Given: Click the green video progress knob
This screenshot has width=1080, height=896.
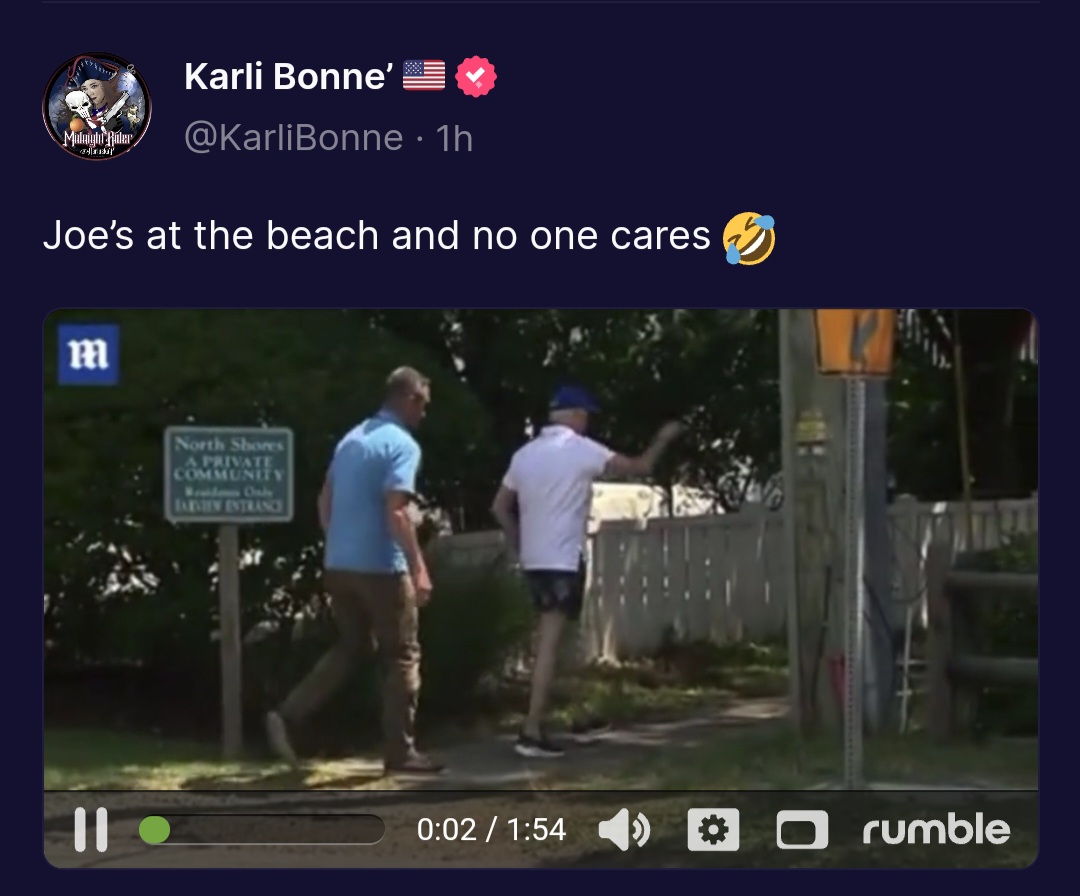Looking at the screenshot, I should click(154, 830).
